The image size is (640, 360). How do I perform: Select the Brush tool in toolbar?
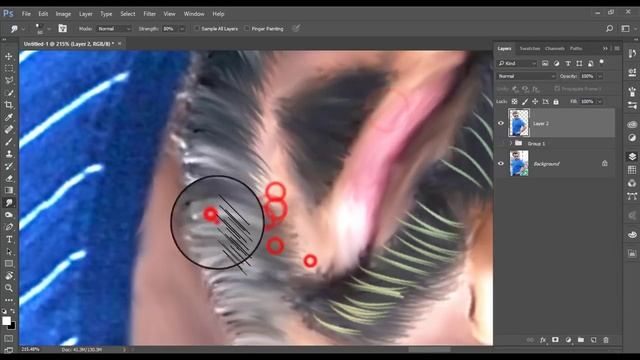9,142
